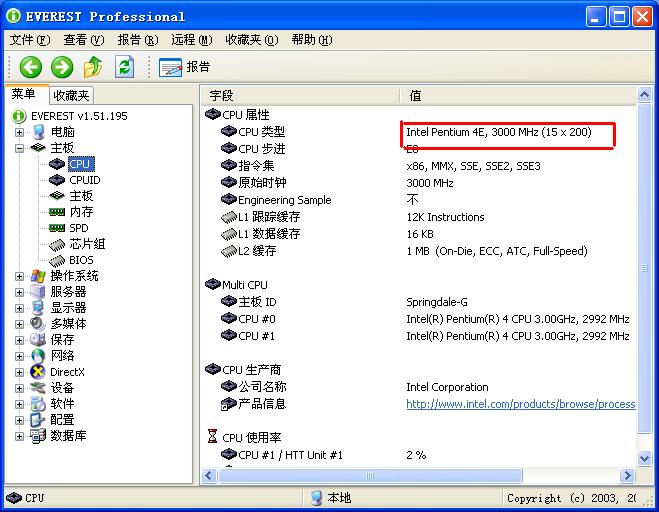Expand the DirectX tree node
The height and width of the screenshot is (512, 659).
click(19, 372)
